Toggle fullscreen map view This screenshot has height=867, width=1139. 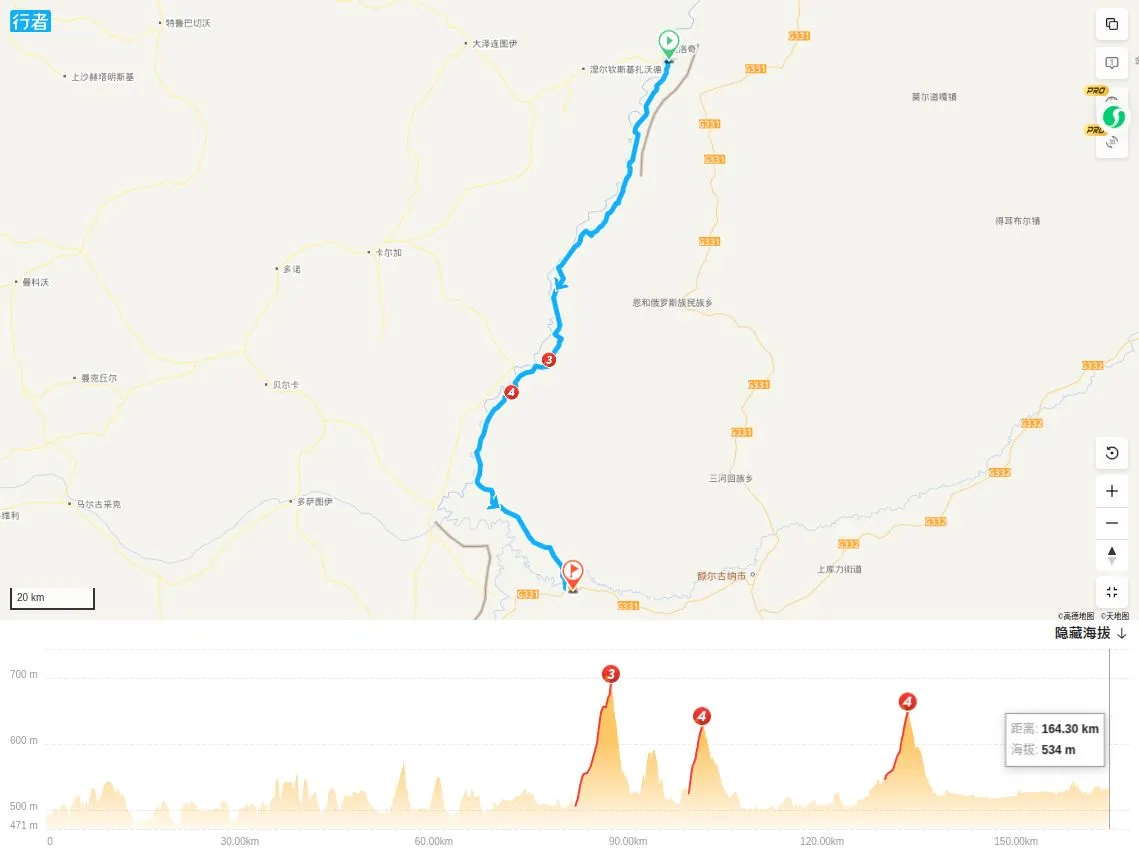pyautogui.click(x=1111, y=592)
